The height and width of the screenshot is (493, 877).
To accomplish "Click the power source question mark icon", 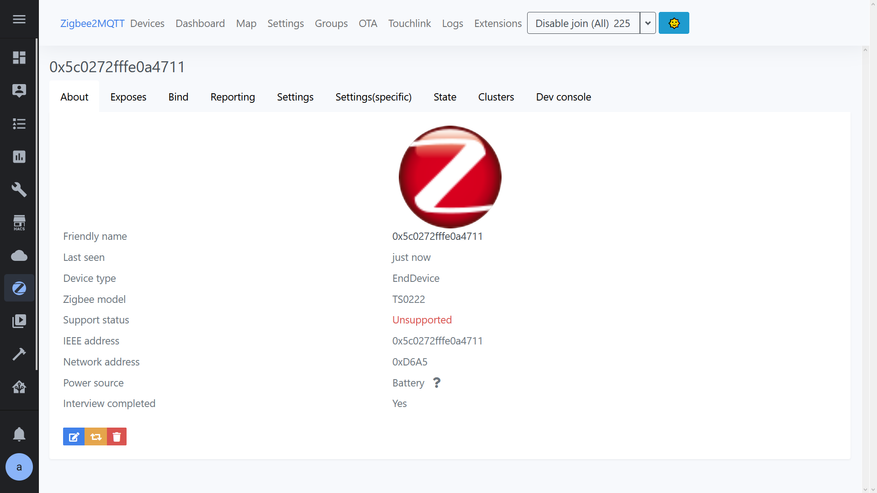I will (436, 383).
